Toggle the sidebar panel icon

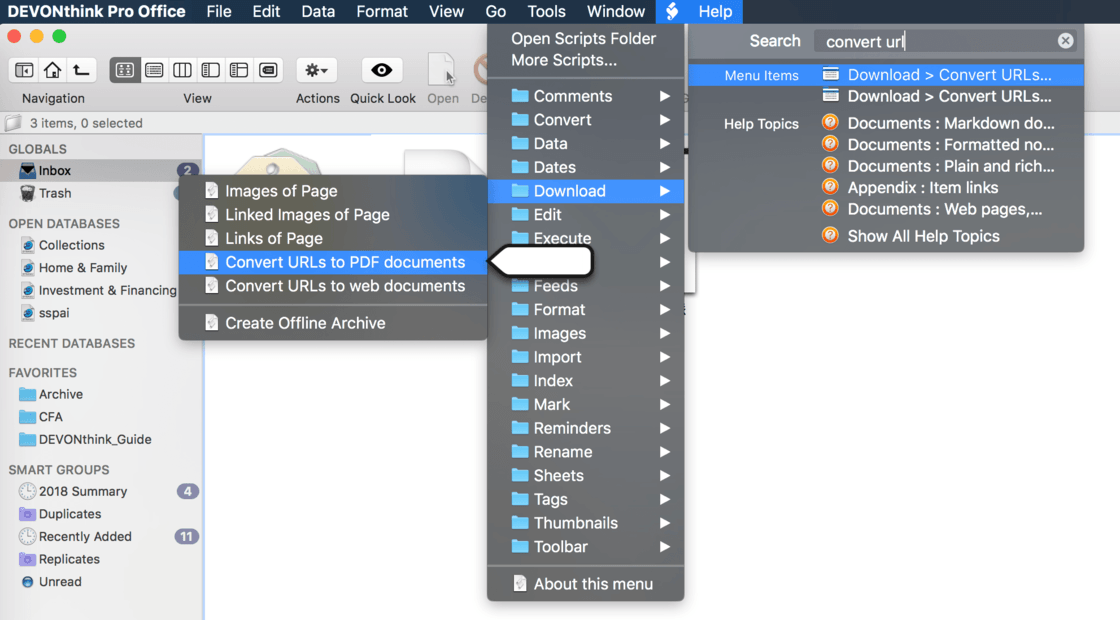tap(24, 70)
